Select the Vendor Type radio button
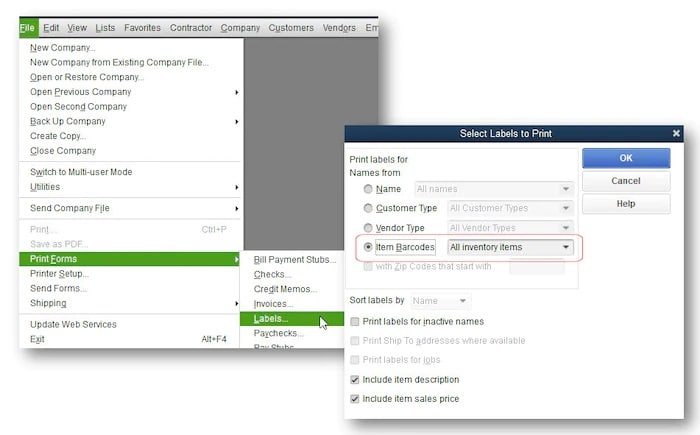This screenshot has width=700, height=435. [368, 228]
